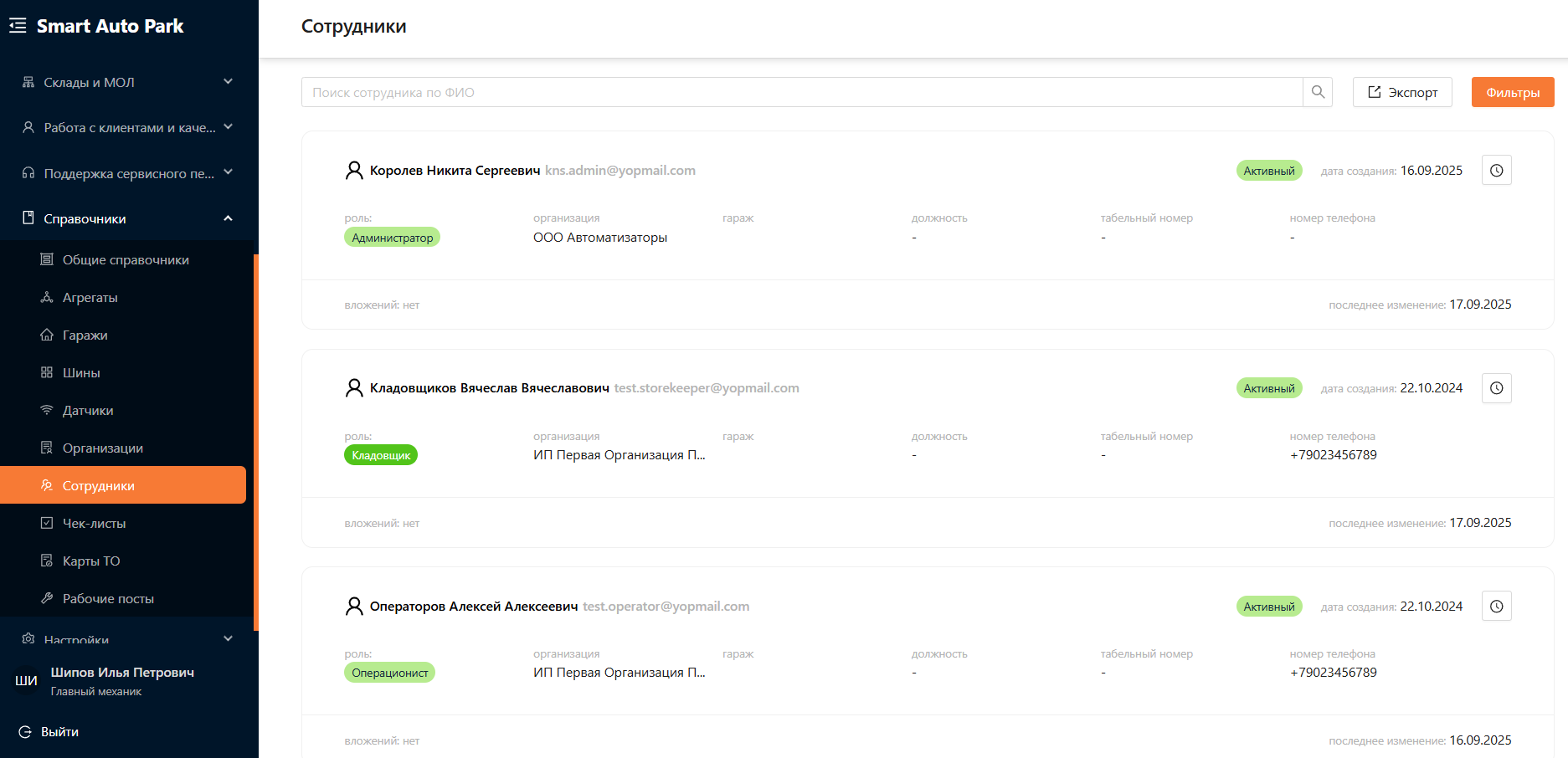Select Организации from the sidebar
The width and height of the screenshot is (1568, 758).
click(102, 448)
